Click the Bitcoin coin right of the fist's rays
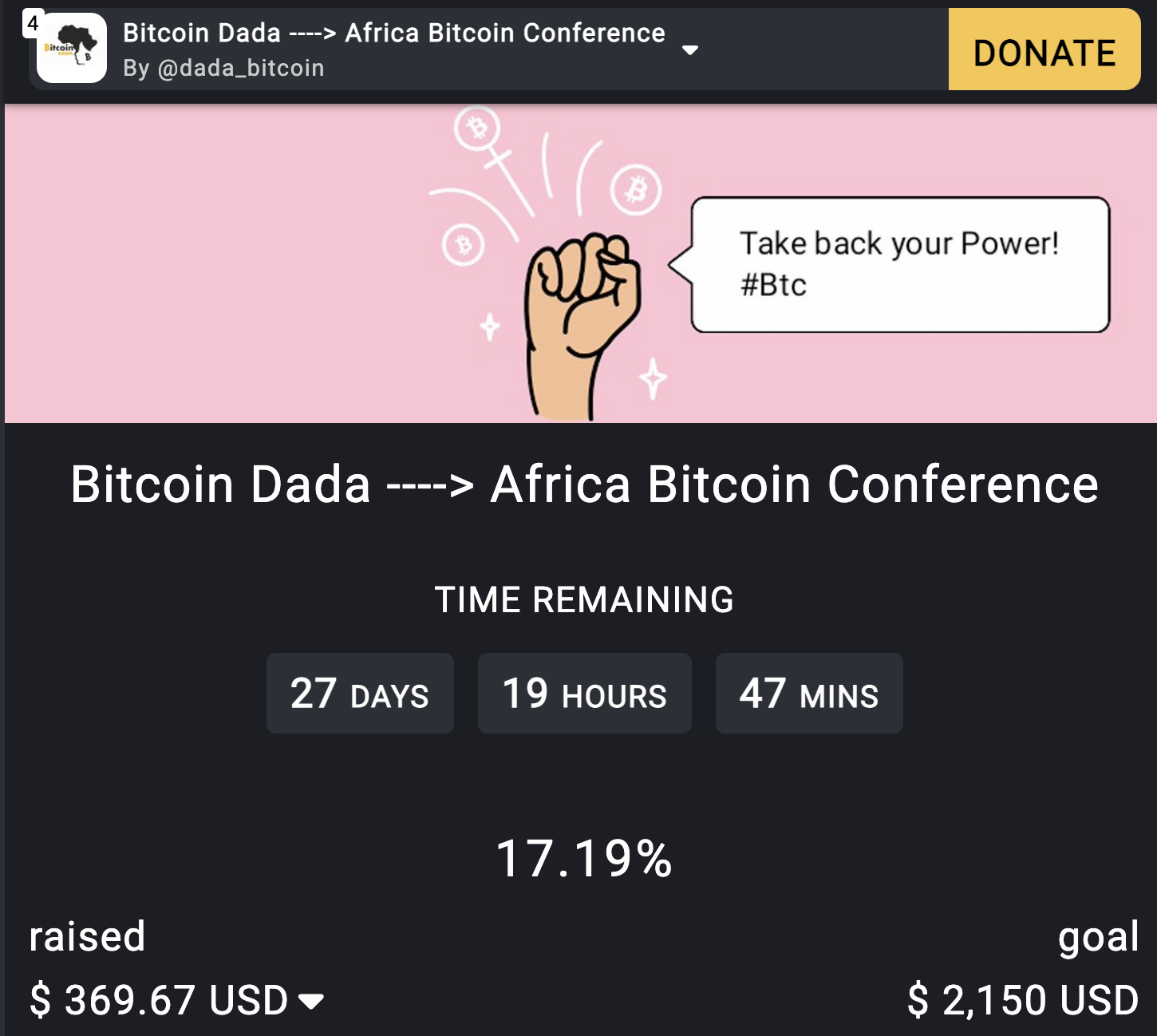The width and height of the screenshot is (1157, 1036). point(636,190)
